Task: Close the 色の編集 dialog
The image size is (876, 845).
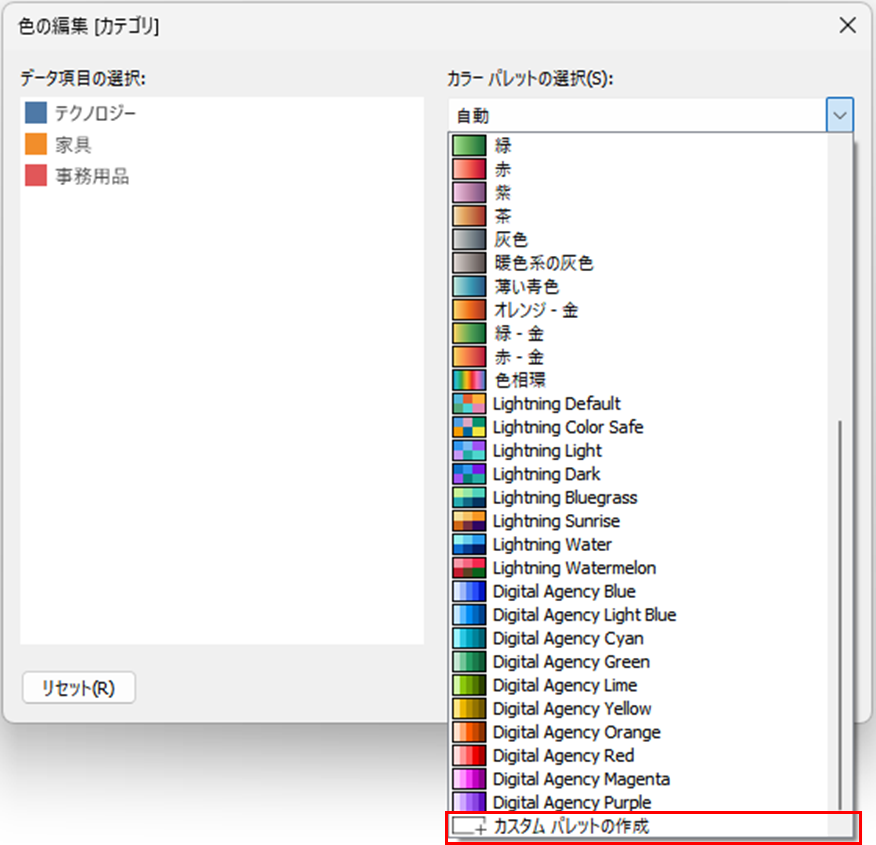Action: click(x=847, y=26)
